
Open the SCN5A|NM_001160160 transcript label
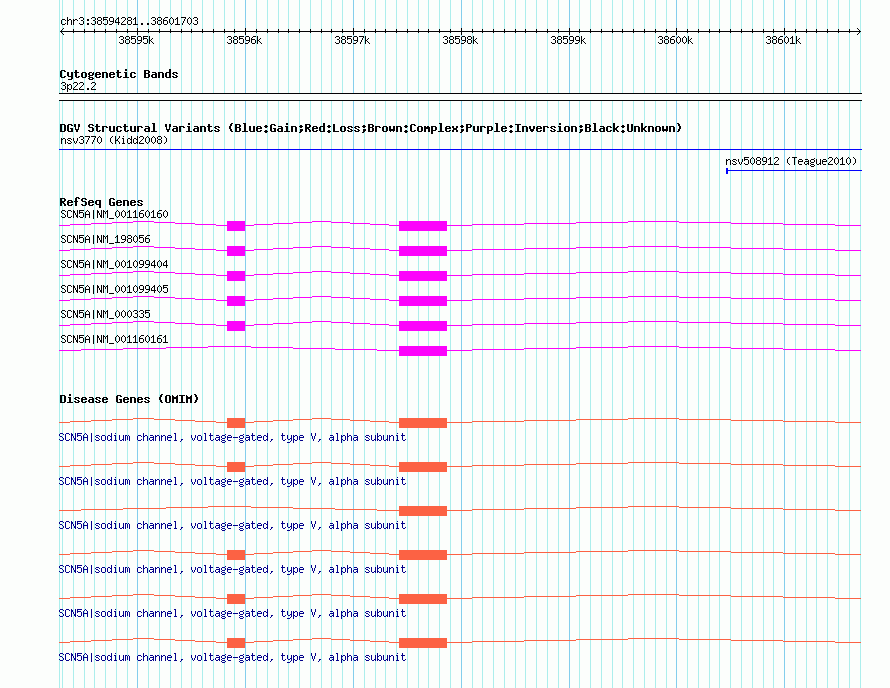click(x=114, y=215)
